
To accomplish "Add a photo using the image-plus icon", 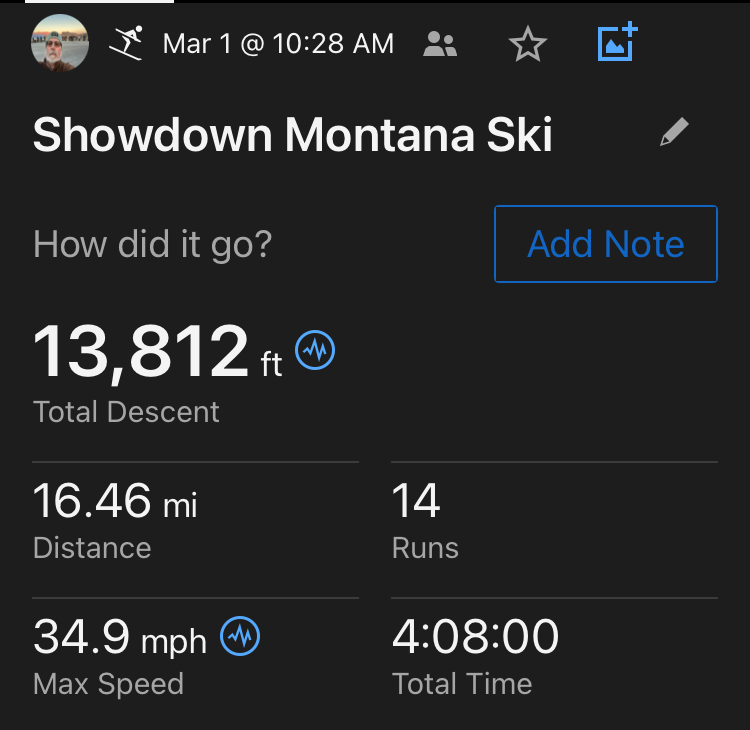I will [617, 42].
